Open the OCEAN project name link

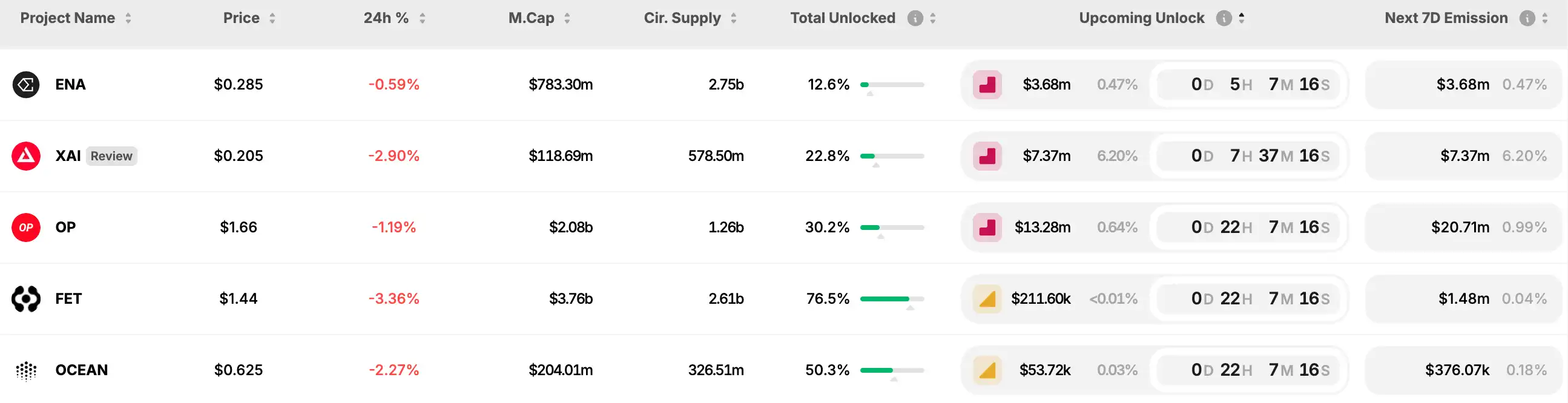click(82, 370)
